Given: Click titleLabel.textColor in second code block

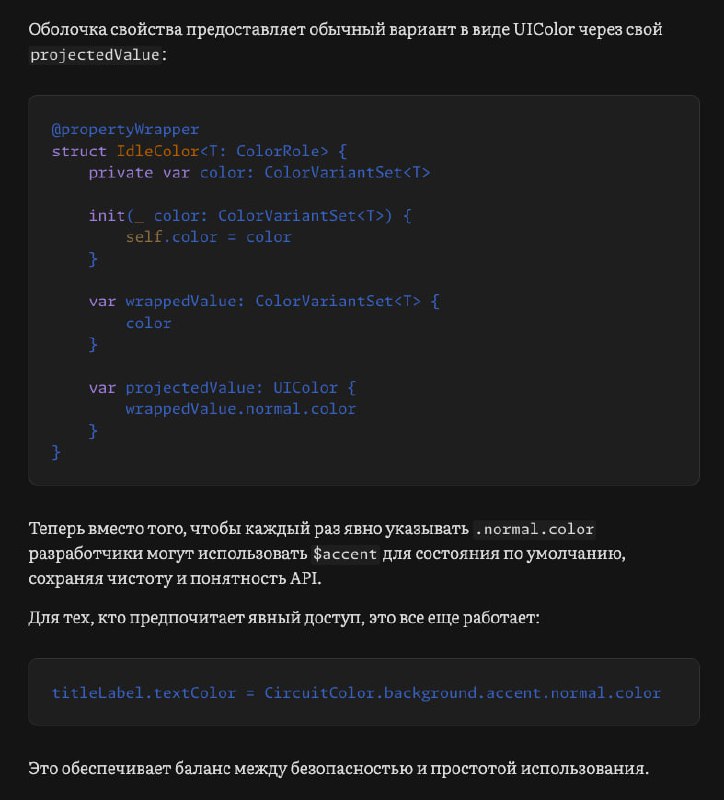Looking at the screenshot, I should (144, 693).
